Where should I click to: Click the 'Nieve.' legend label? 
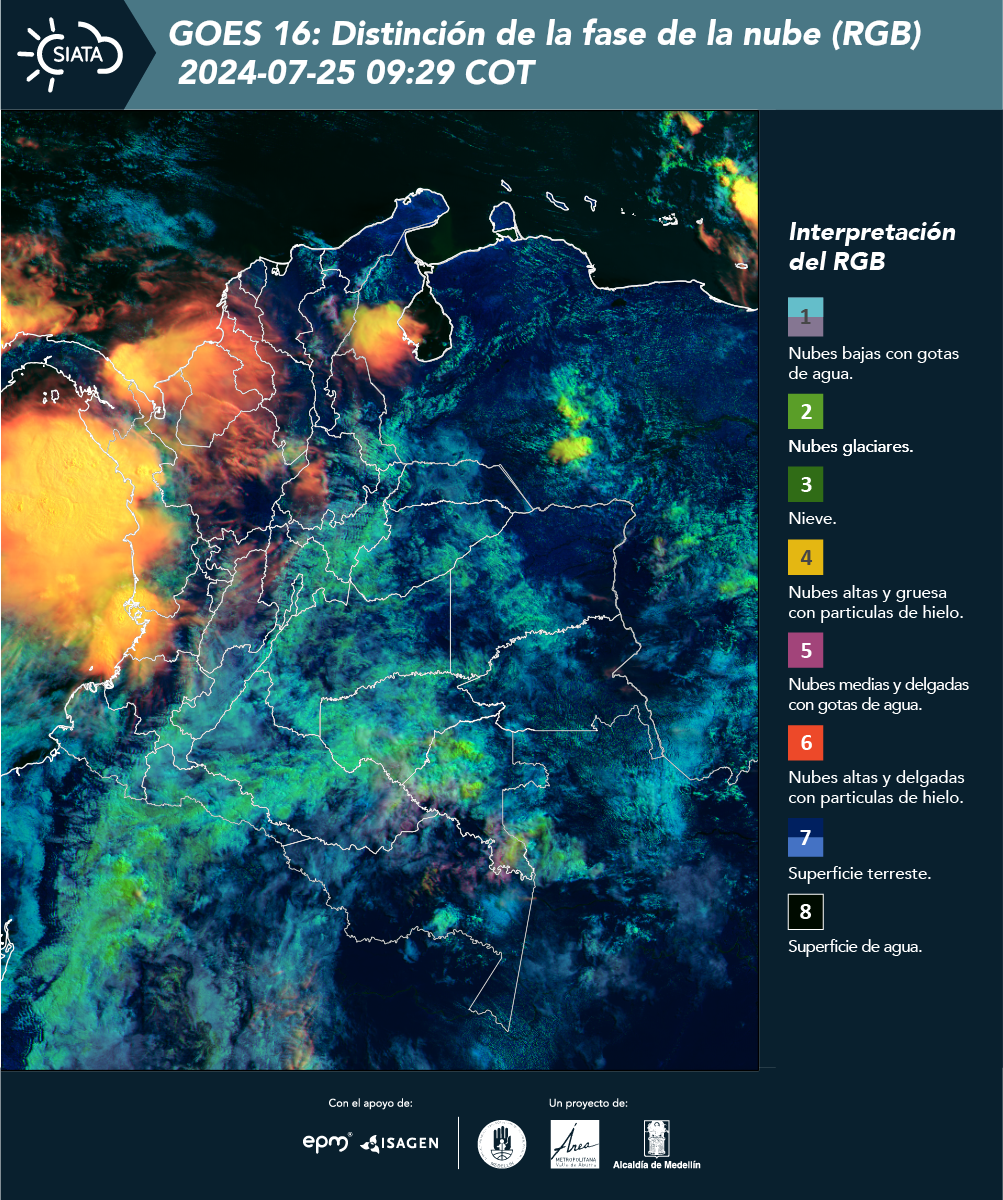point(812,519)
